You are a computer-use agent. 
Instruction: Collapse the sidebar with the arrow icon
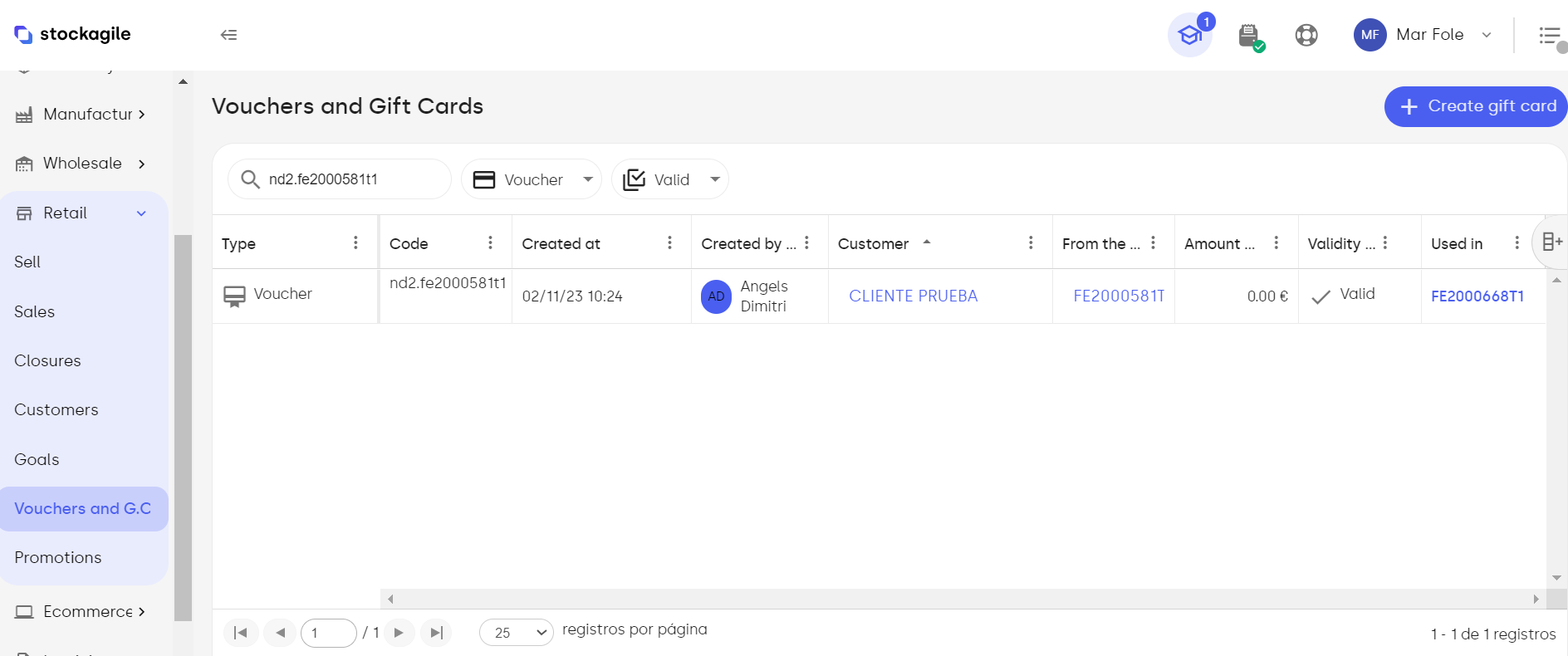(x=228, y=34)
